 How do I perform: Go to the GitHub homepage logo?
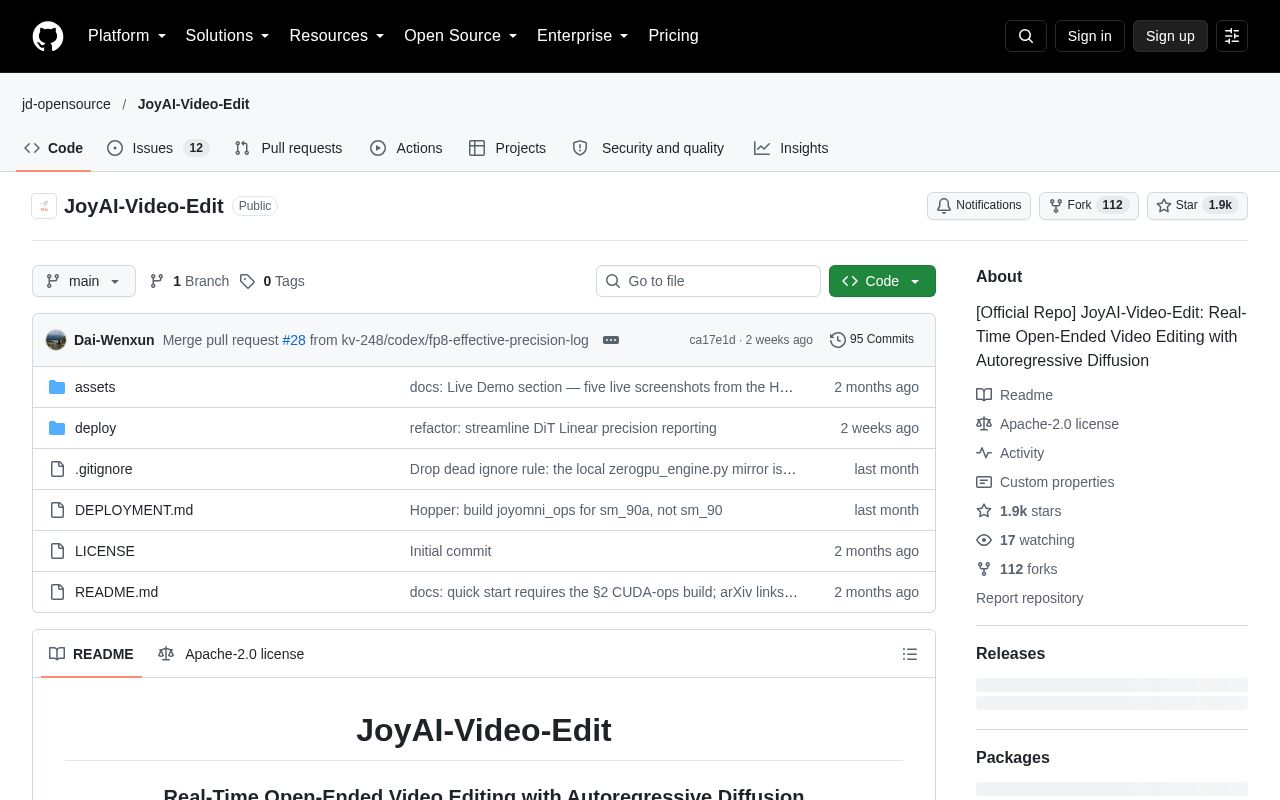click(48, 36)
